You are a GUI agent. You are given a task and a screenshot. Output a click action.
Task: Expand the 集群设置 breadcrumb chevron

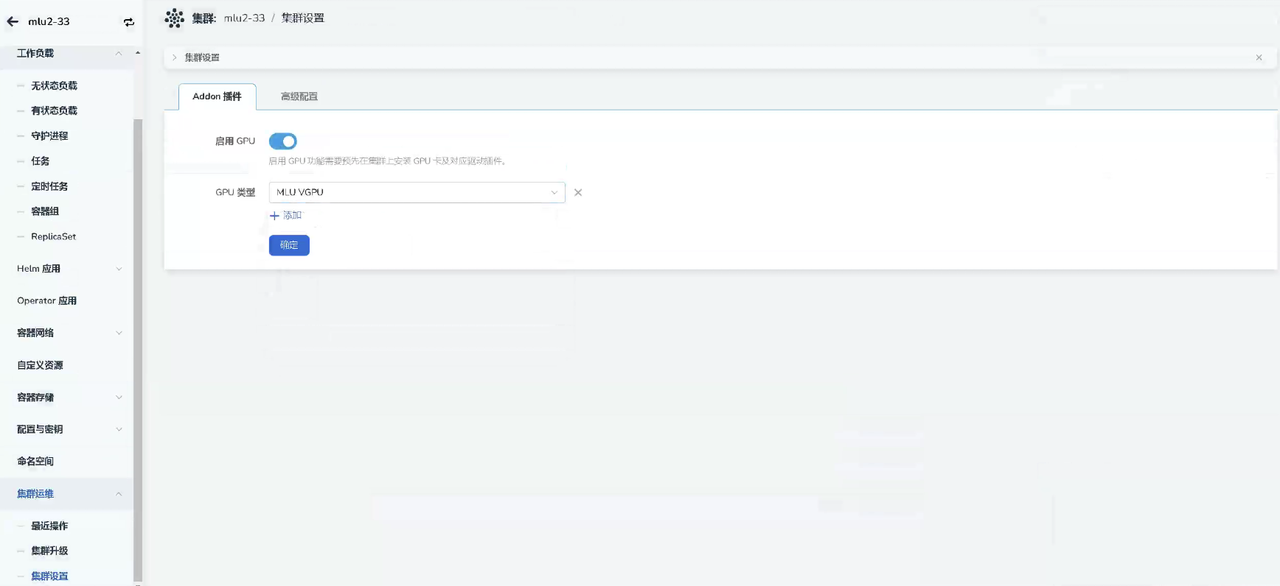(x=174, y=58)
